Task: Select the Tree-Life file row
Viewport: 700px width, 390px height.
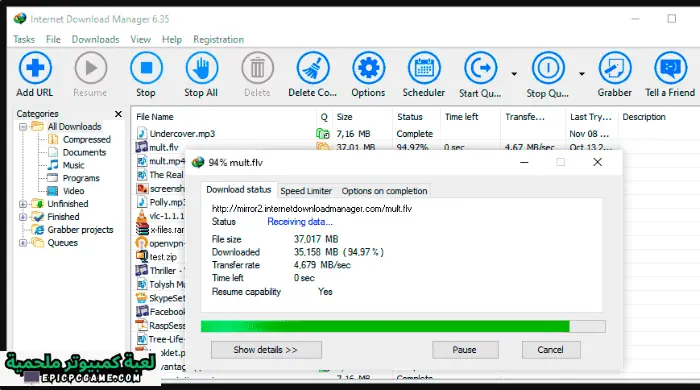Action: [x=160, y=339]
